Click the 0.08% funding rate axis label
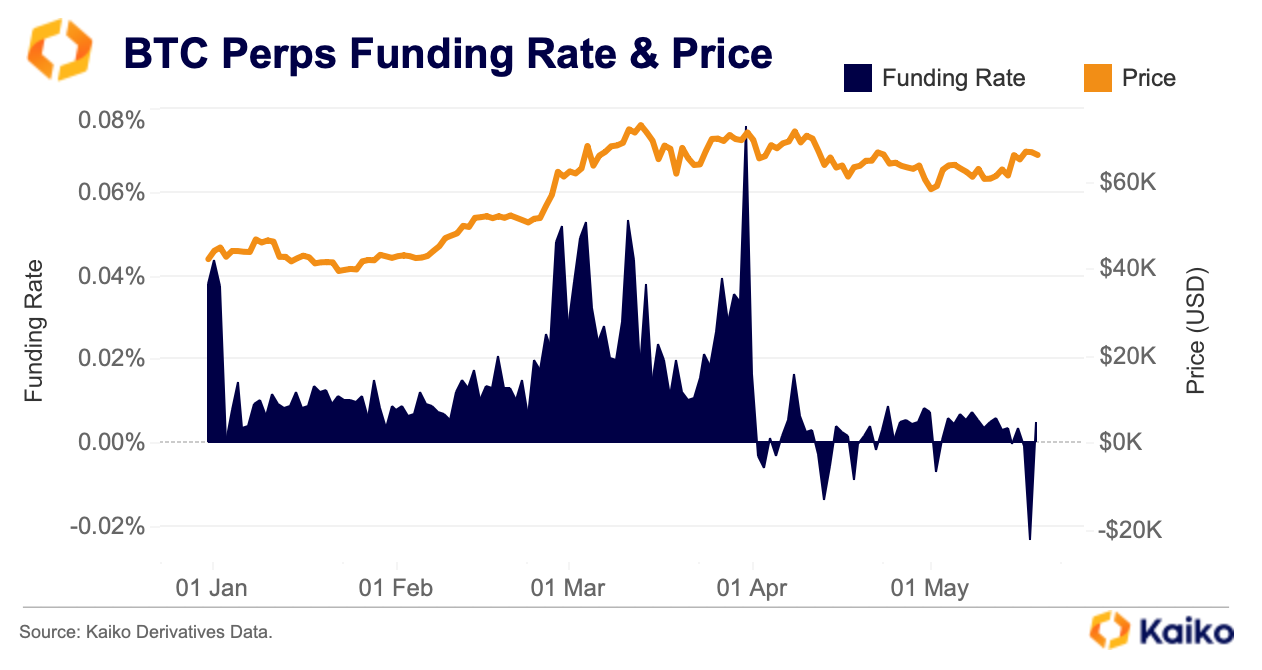 [x=111, y=121]
